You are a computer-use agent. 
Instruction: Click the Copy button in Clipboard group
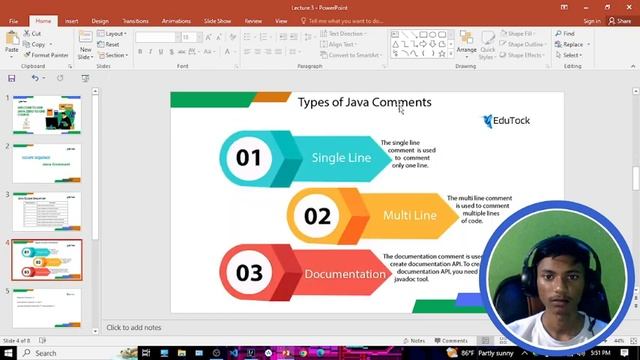[x=34, y=44]
